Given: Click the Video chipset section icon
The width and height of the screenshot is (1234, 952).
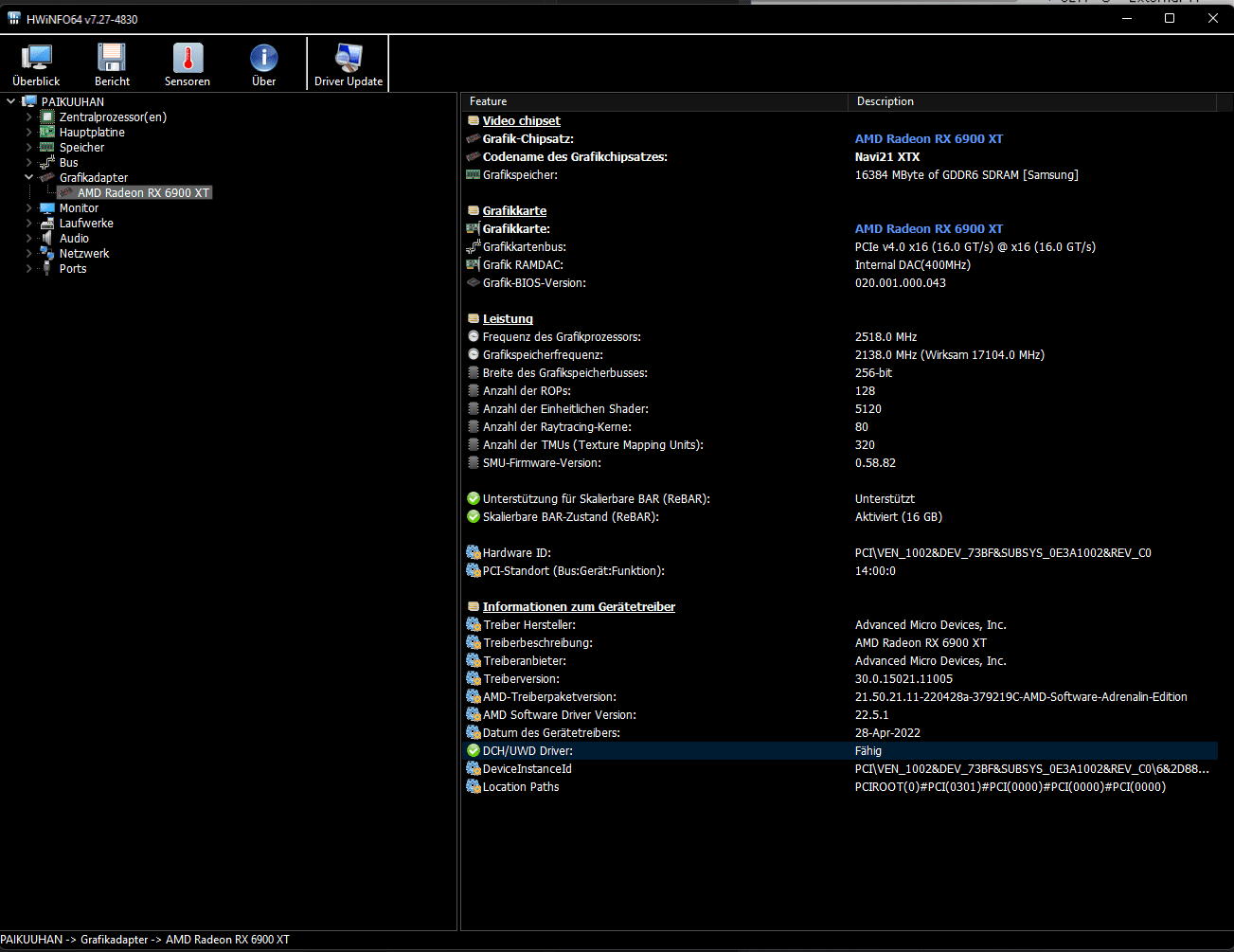Looking at the screenshot, I should [474, 120].
